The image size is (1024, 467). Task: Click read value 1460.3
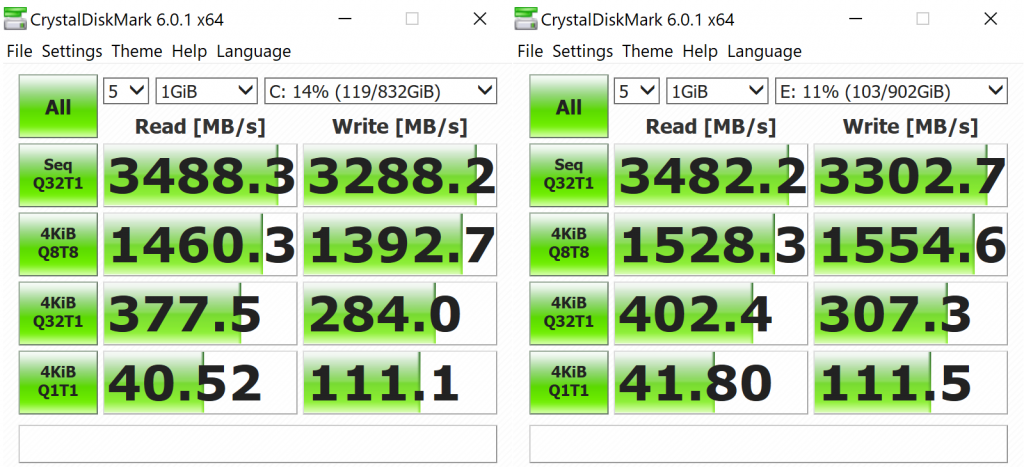coord(200,244)
